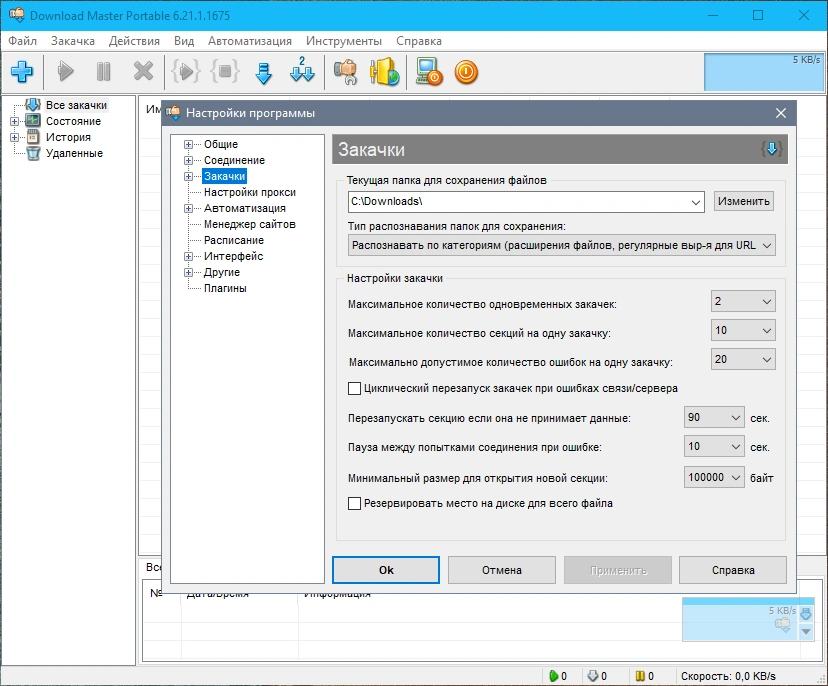Click the Отмена button
828x686 pixels.
(x=502, y=570)
